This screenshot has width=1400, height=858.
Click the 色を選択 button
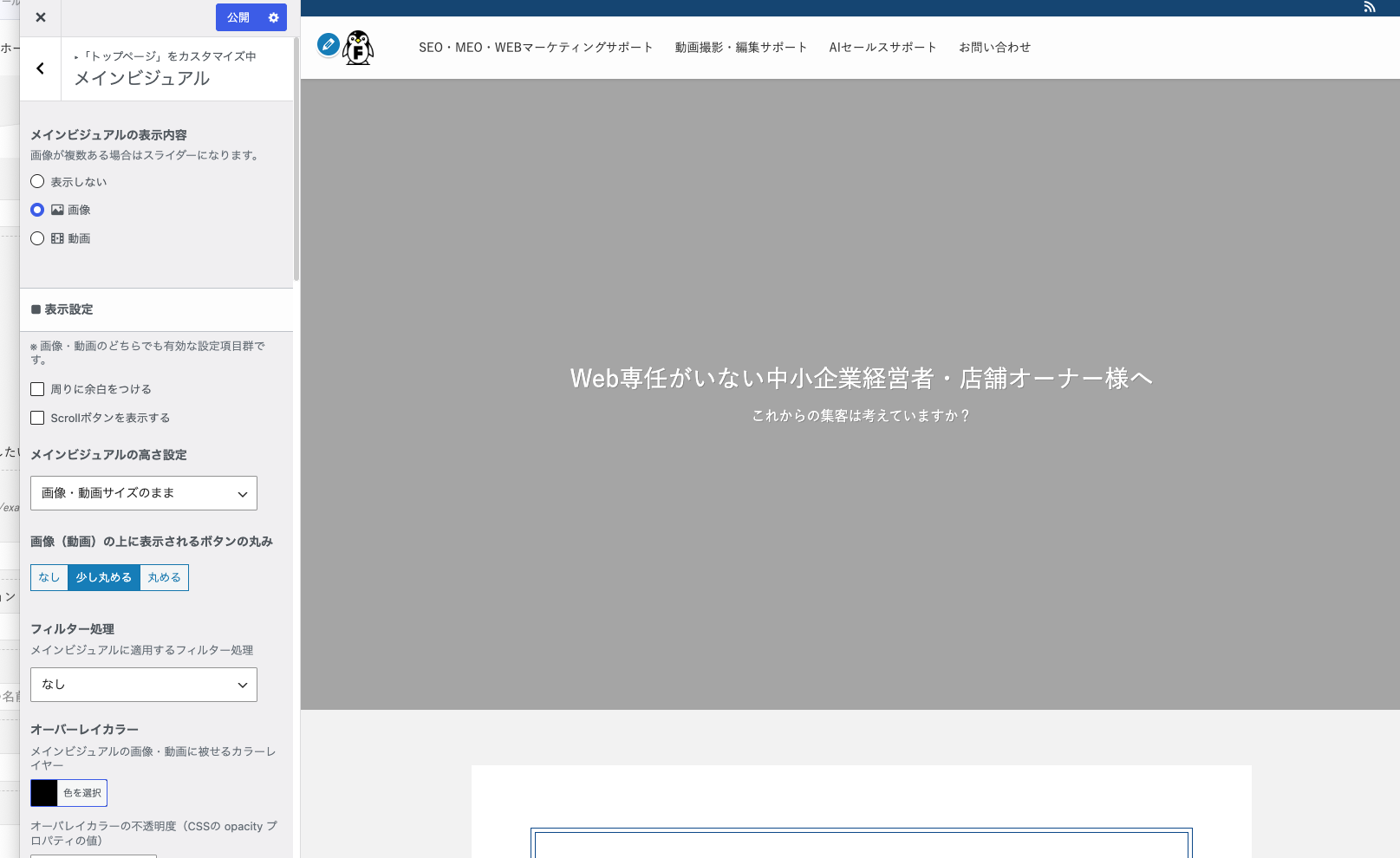pyautogui.click(x=82, y=793)
